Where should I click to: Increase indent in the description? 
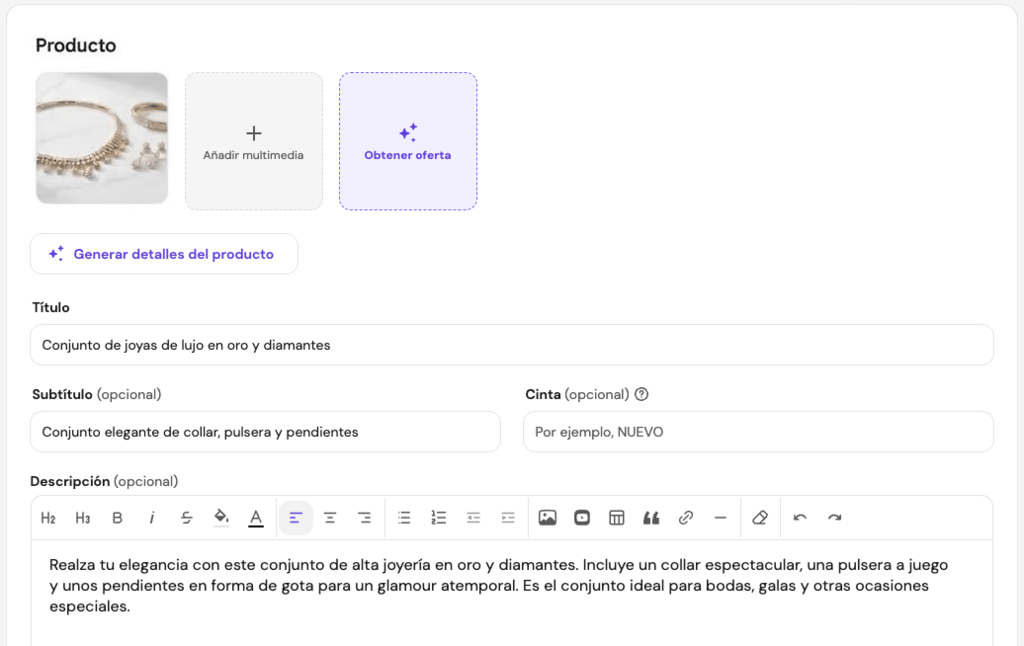coord(508,518)
